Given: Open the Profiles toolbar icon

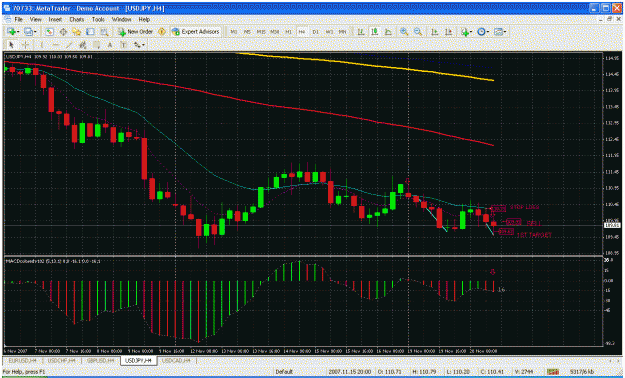Looking at the screenshot, I should point(28,32).
